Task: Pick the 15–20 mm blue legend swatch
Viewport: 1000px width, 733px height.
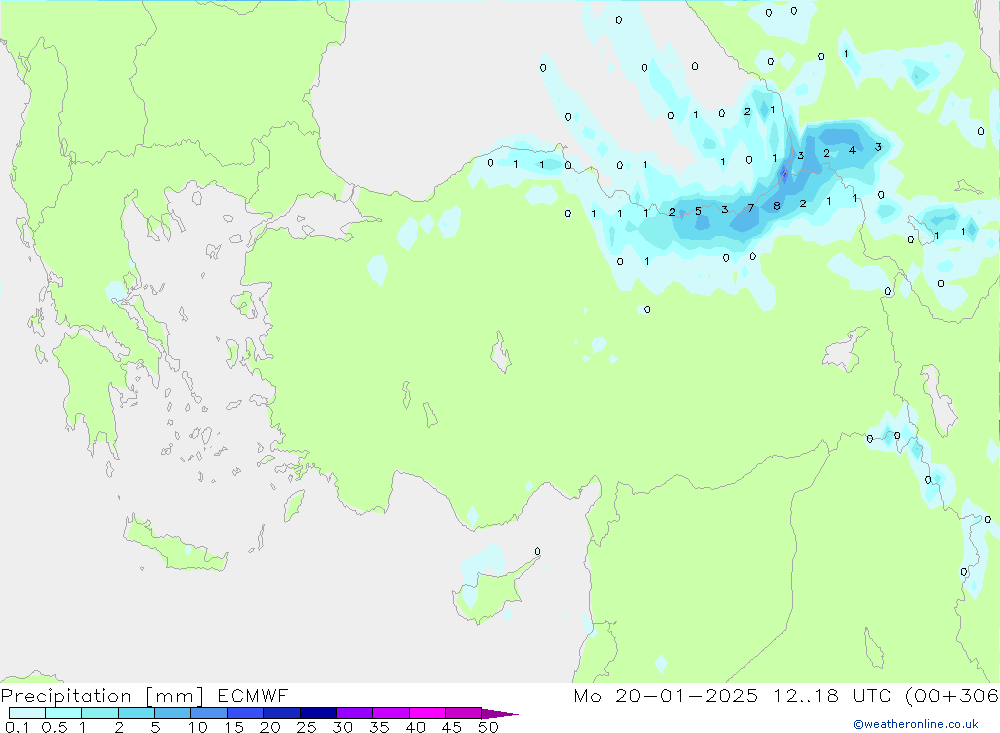Action: click(245, 713)
